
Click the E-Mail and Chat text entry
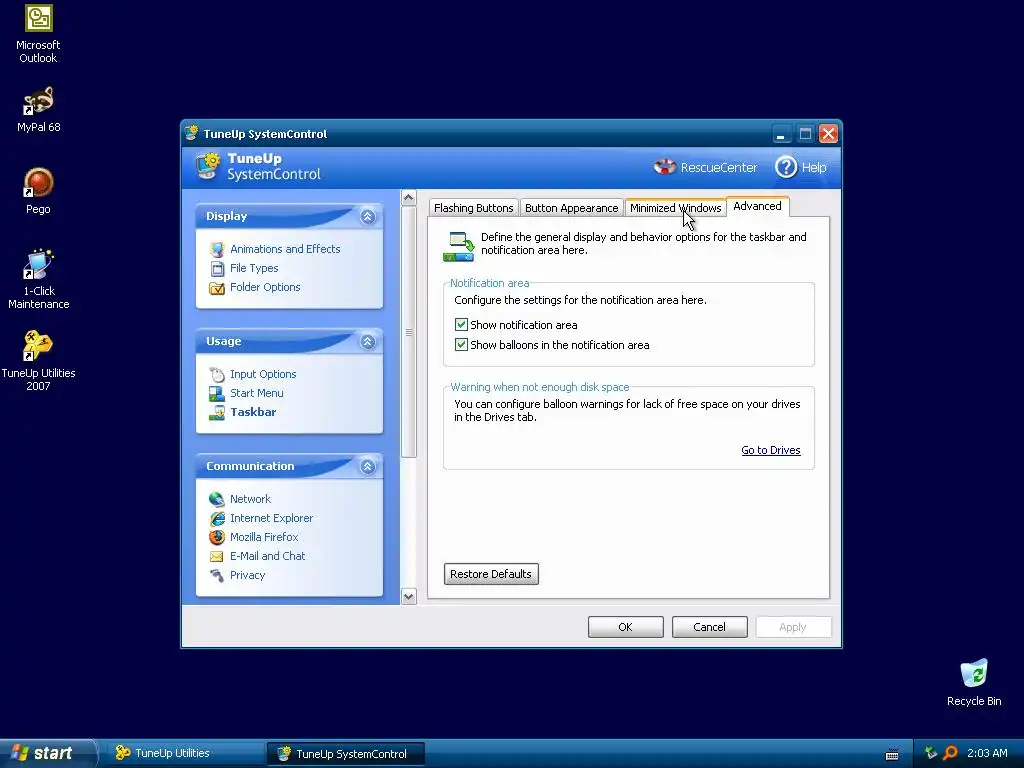pos(268,556)
